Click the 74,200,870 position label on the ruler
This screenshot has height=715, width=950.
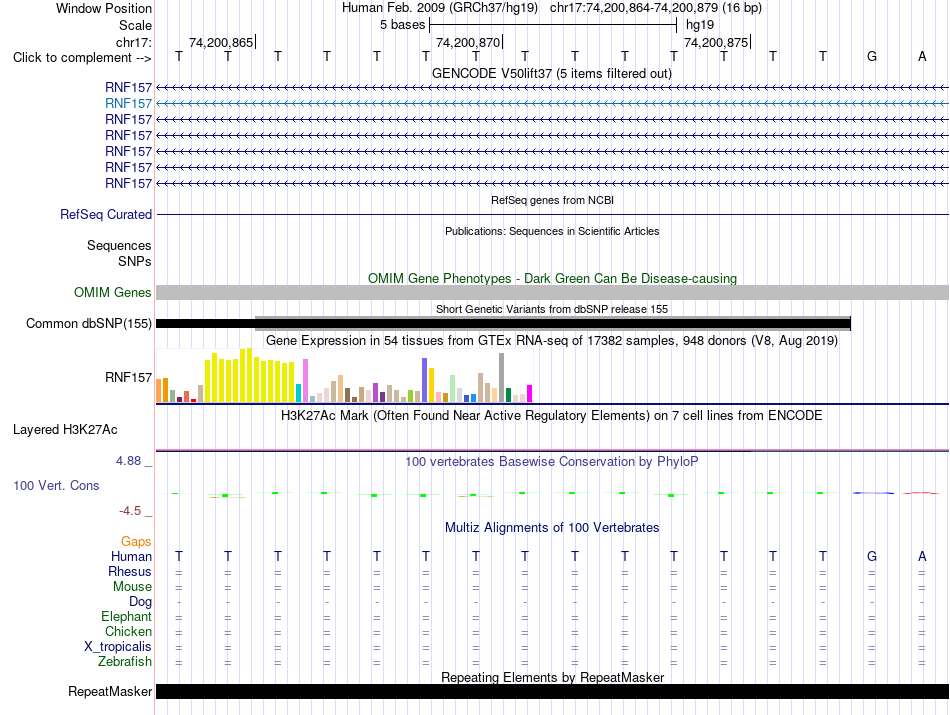click(468, 42)
